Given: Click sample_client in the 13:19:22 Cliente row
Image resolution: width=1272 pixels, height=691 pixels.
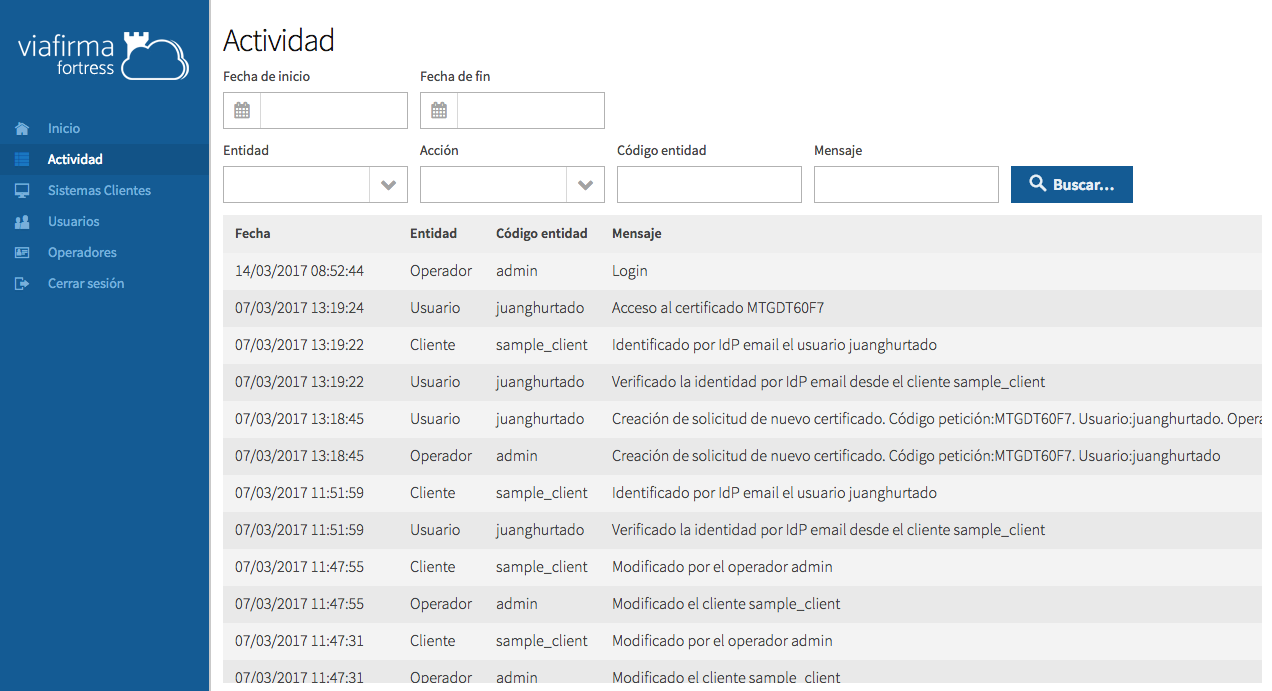Looking at the screenshot, I should [542, 345].
